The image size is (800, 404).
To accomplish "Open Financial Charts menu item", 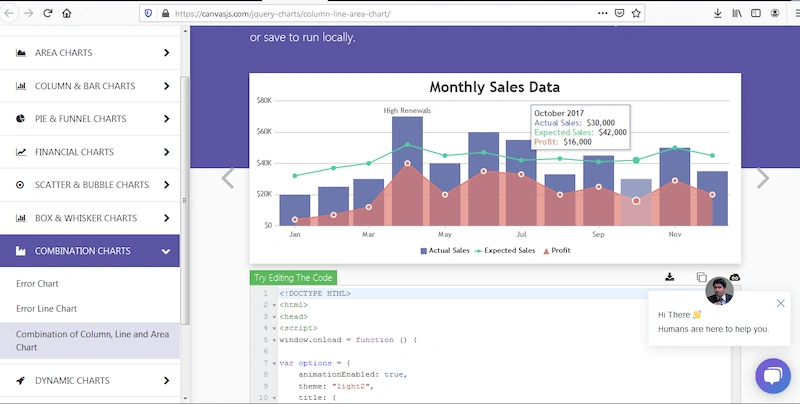I will click(90, 152).
